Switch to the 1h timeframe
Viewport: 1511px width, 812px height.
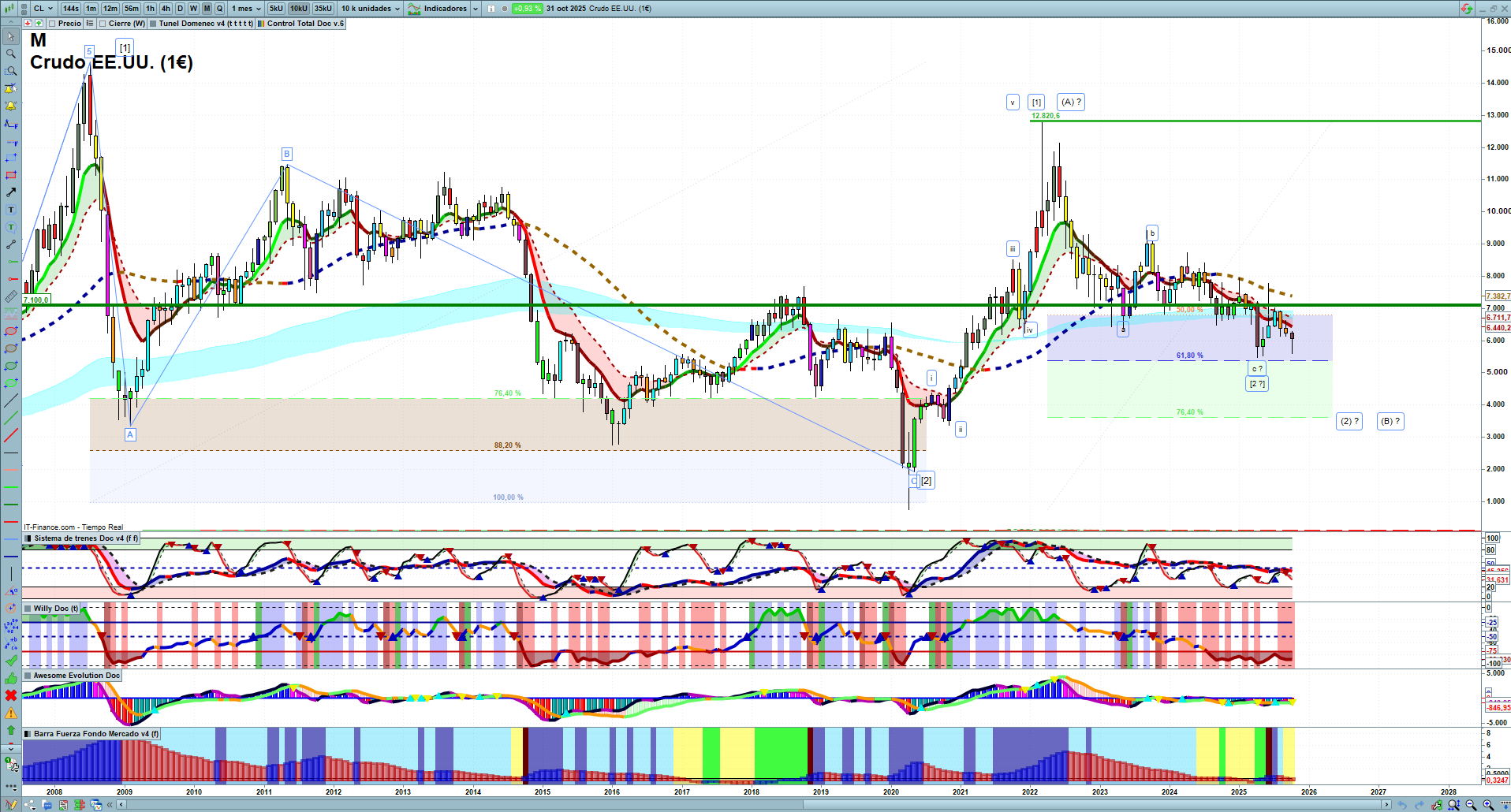150,9
